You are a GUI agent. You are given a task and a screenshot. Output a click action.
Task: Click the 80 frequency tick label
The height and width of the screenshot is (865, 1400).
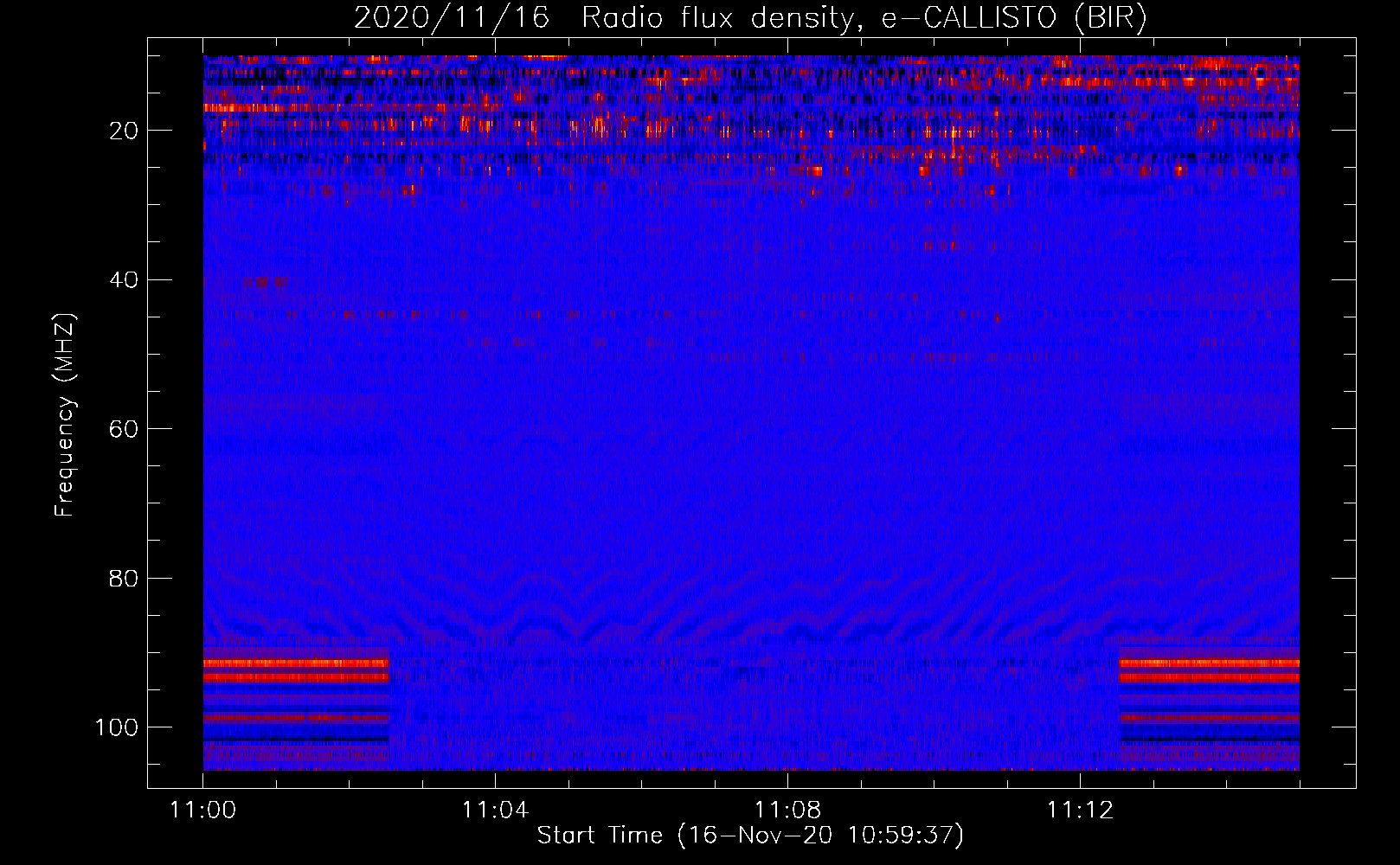tap(124, 578)
